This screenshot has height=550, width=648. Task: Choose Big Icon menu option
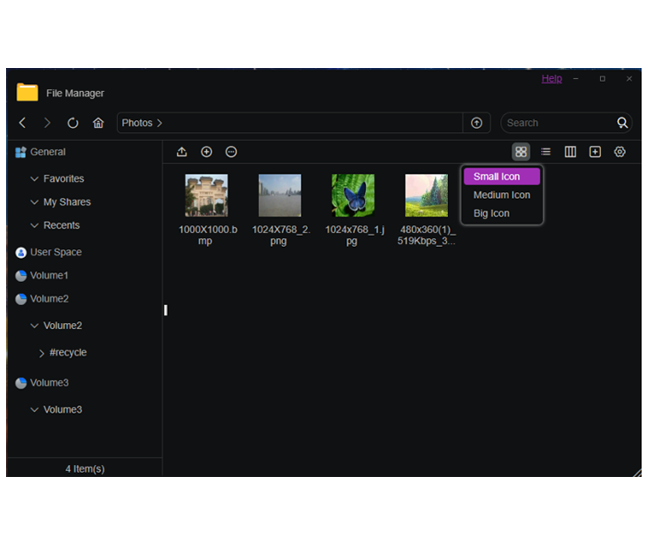(491, 213)
